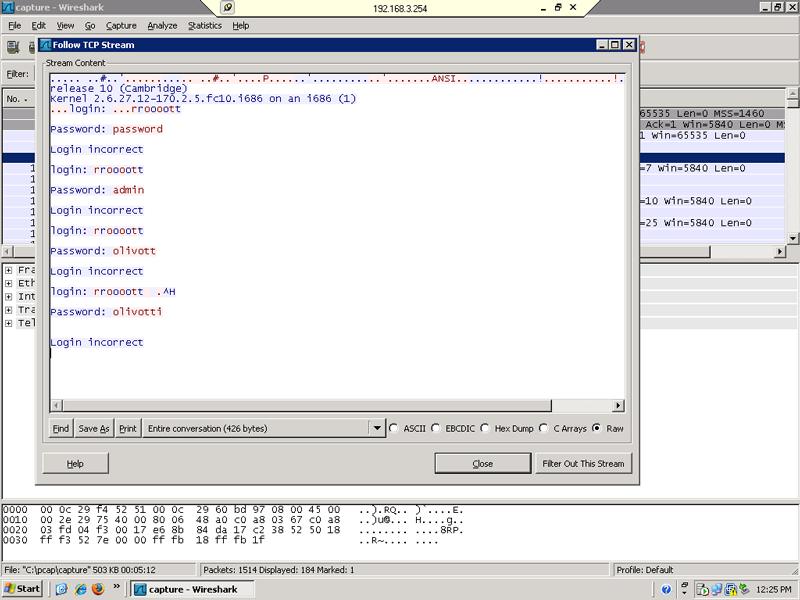Screen dimensions: 800x600
Task: Click the 'Kernel 2.6.27.12' line in stream
Action: click(203, 98)
